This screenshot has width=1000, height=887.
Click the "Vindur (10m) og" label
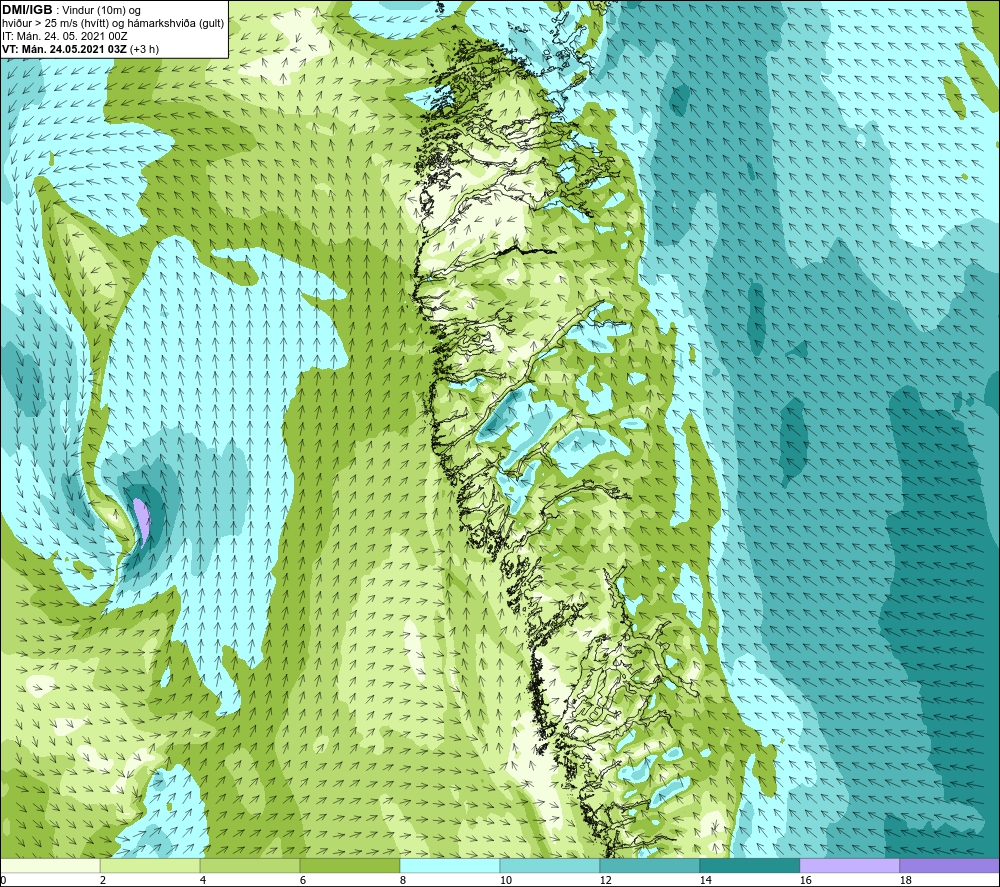point(102,11)
